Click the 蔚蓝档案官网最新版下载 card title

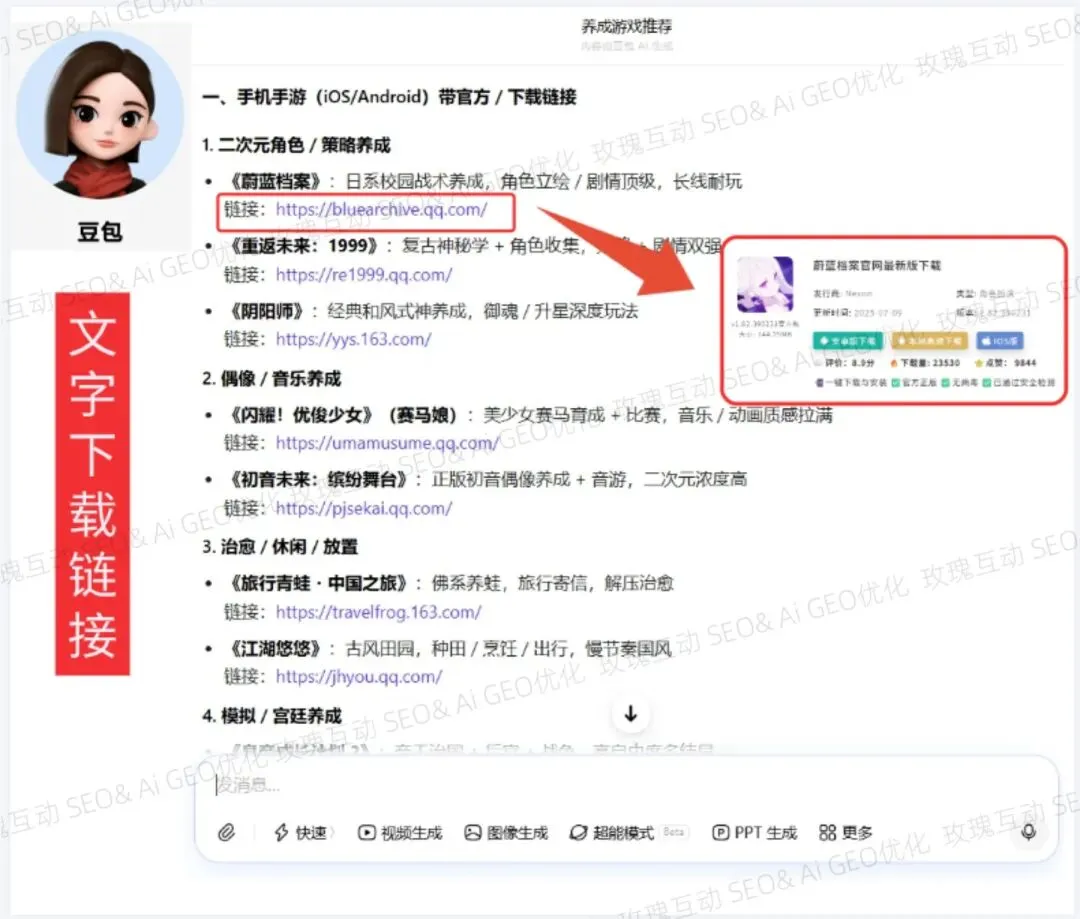coord(877,265)
